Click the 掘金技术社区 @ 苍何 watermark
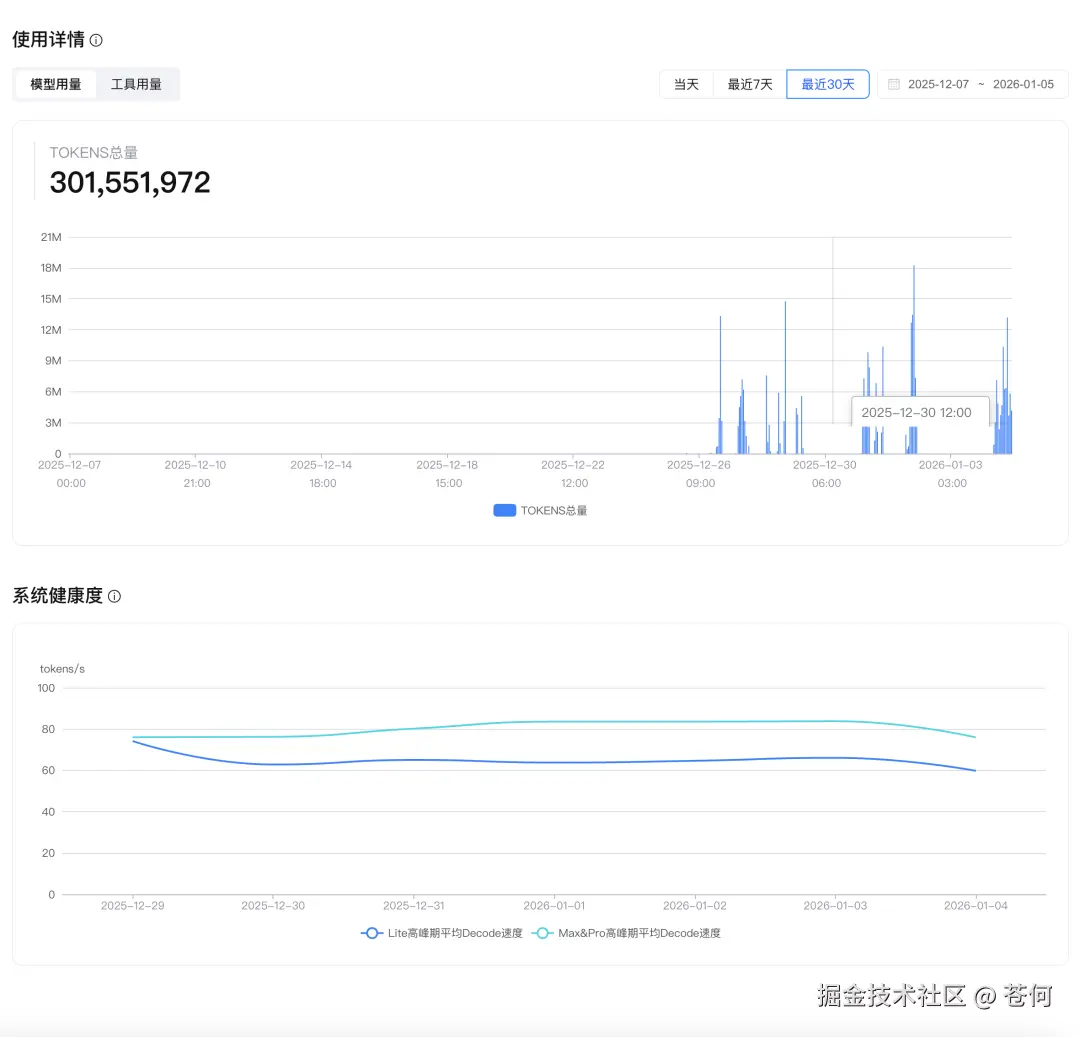Image resolution: width=1080 pixels, height=1037 pixels. tap(935, 996)
